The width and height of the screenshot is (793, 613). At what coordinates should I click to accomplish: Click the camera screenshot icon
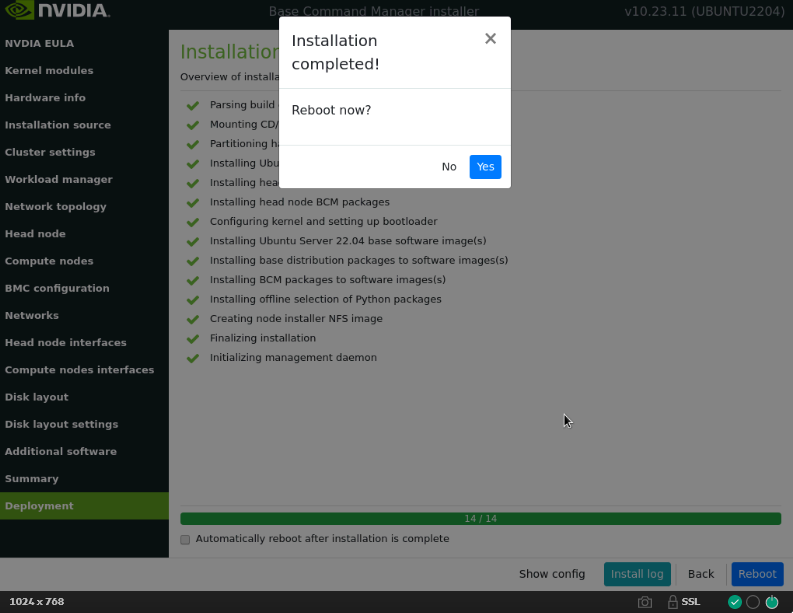(x=645, y=602)
